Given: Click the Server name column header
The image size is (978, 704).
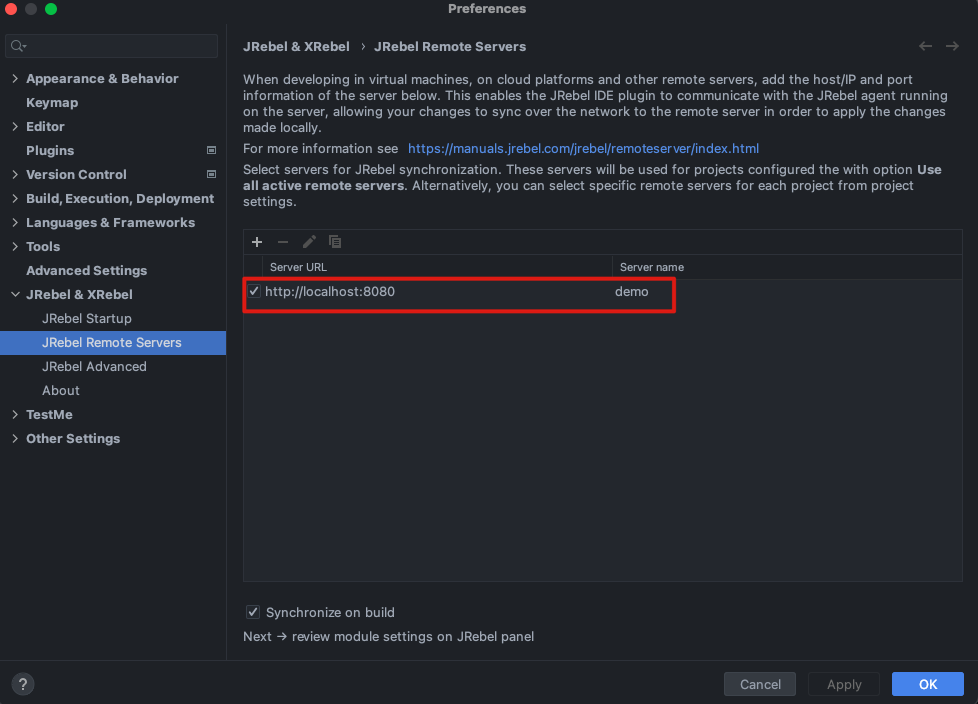Looking at the screenshot, I should click(x=787, y=267).
